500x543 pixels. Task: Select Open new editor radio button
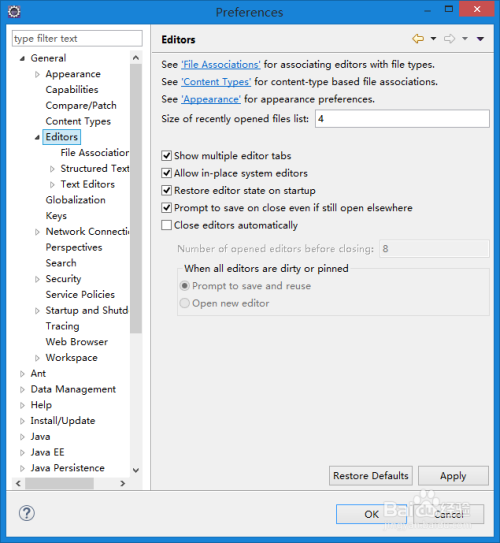185,303
